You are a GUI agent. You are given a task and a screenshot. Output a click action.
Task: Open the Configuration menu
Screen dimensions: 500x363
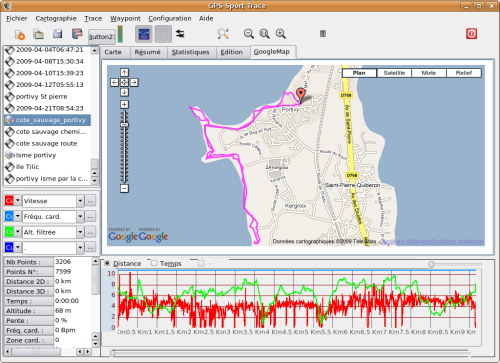[x=170, y=18]
